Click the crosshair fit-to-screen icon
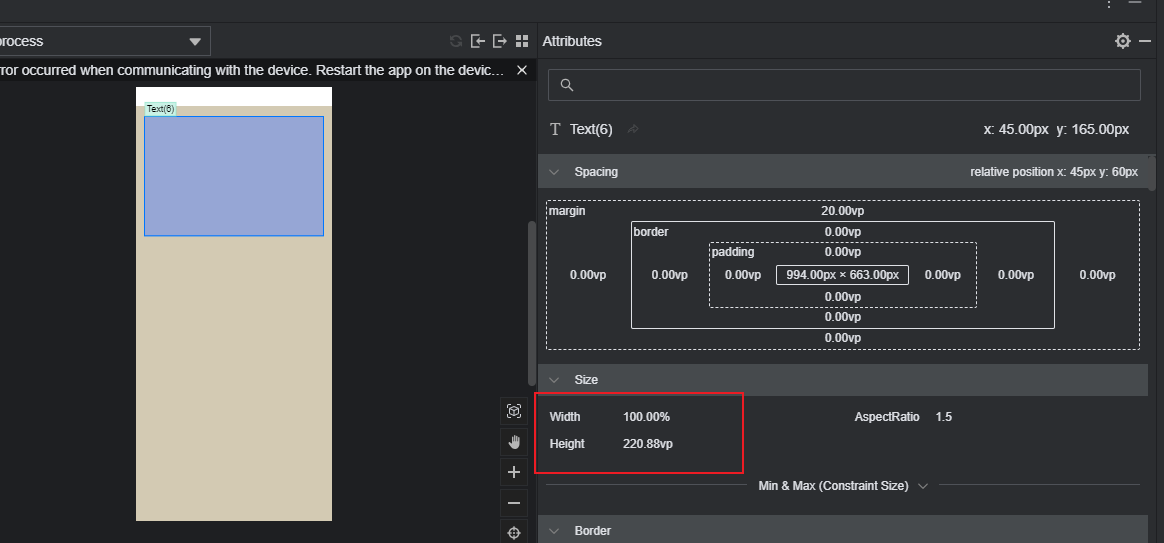The height and width of the screenshot is (543, 1164). pos(514,533)
